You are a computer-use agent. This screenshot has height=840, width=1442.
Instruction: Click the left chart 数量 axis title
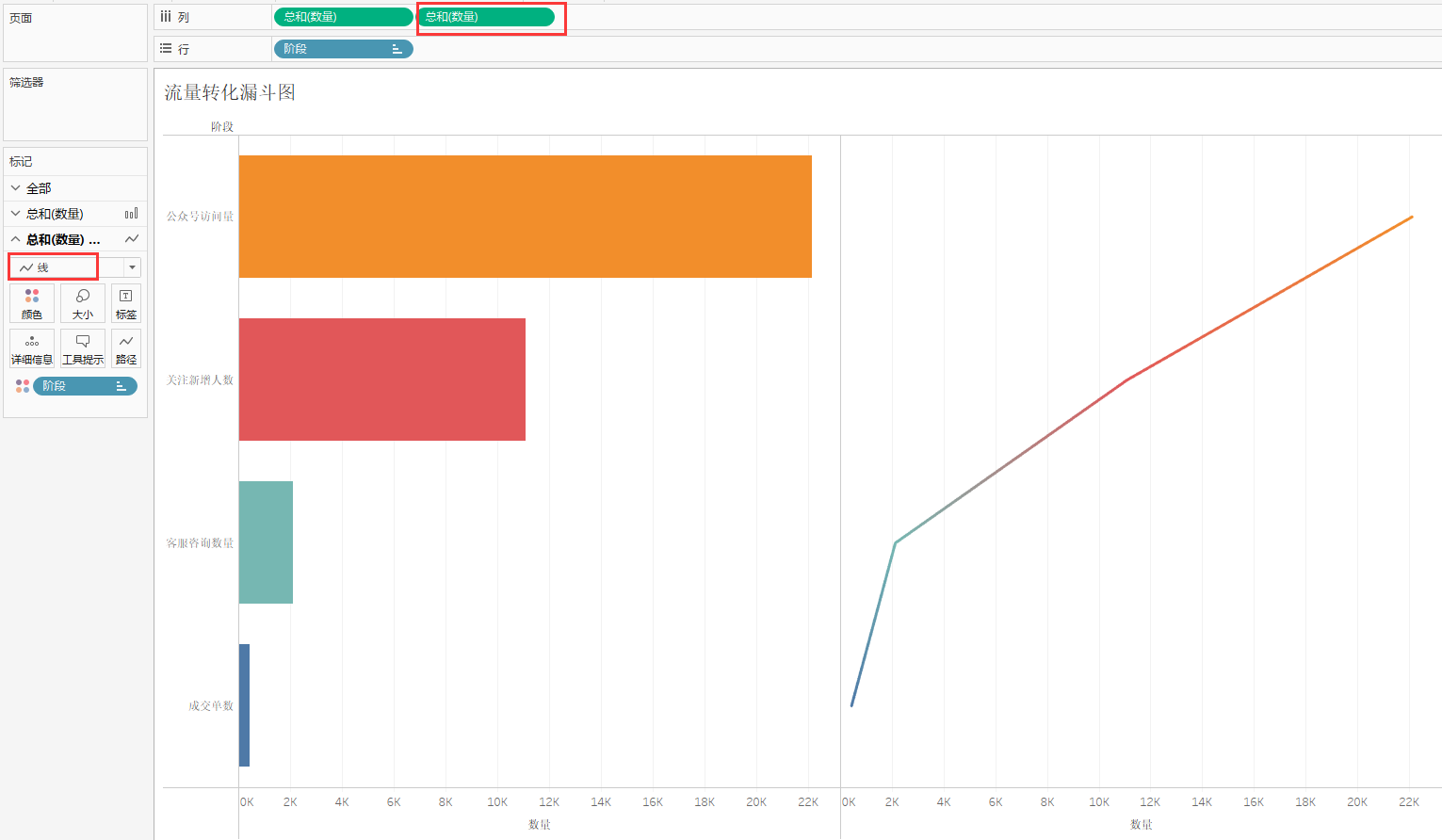(x=540, y=824)
